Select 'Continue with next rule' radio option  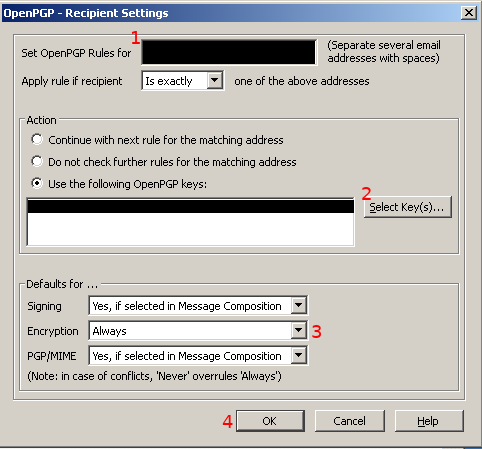pos(37,140)
